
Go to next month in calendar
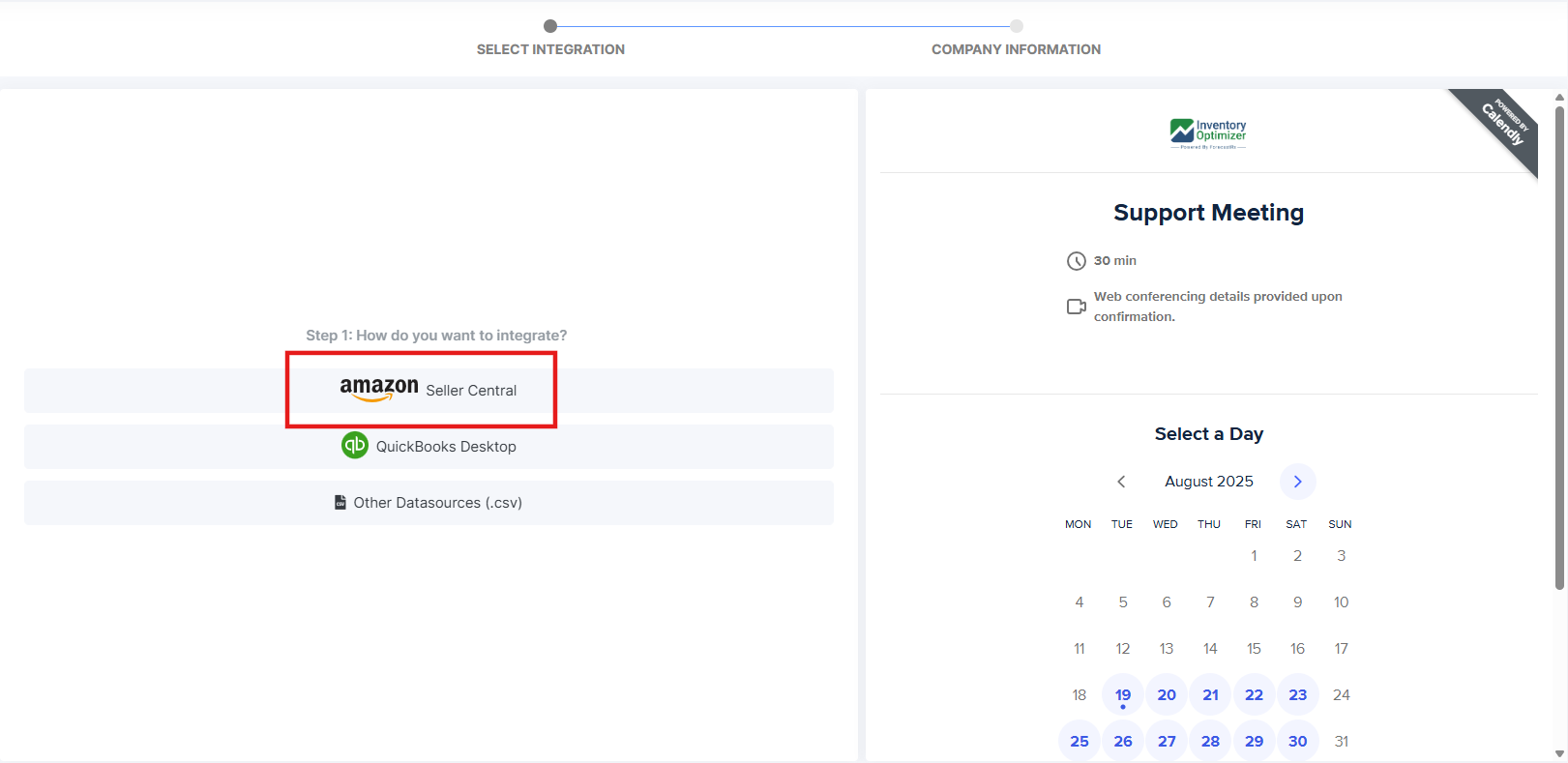point(1298,482)
